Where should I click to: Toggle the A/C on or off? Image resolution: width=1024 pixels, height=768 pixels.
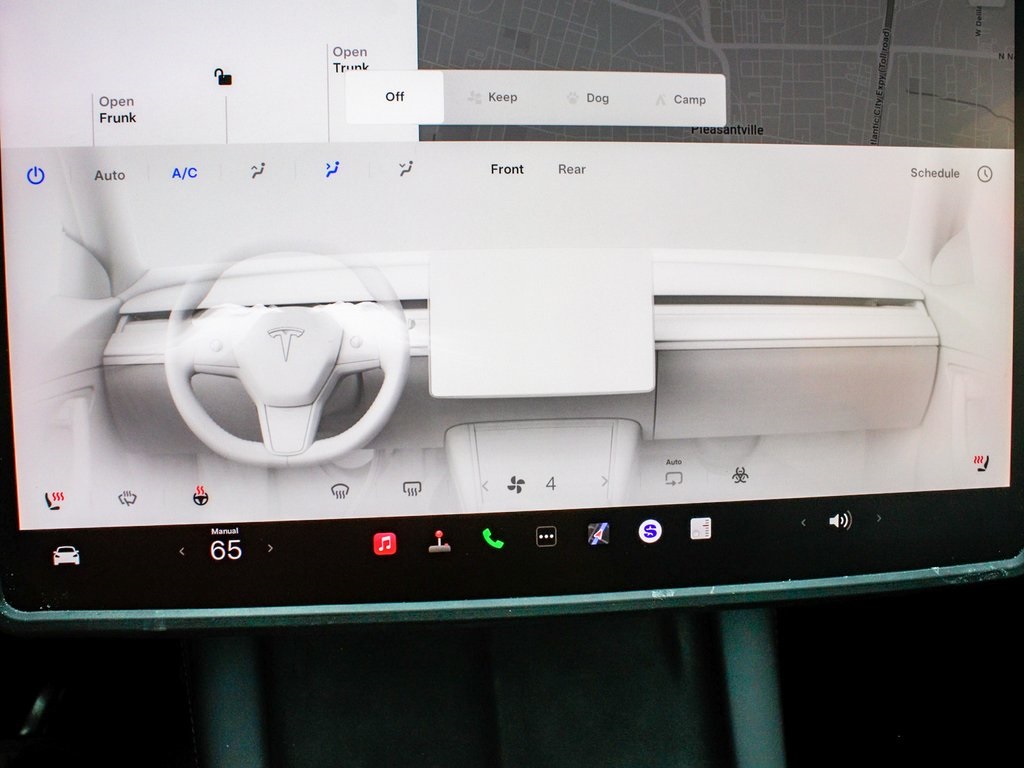[x=184, y=172]
